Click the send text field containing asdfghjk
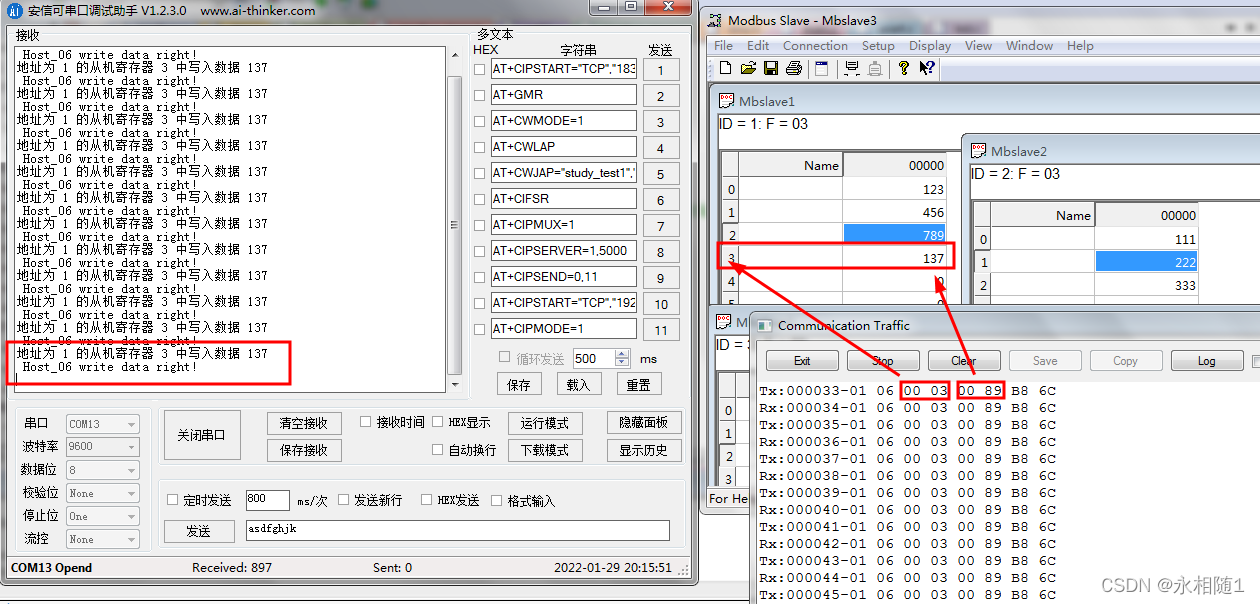 457,531
